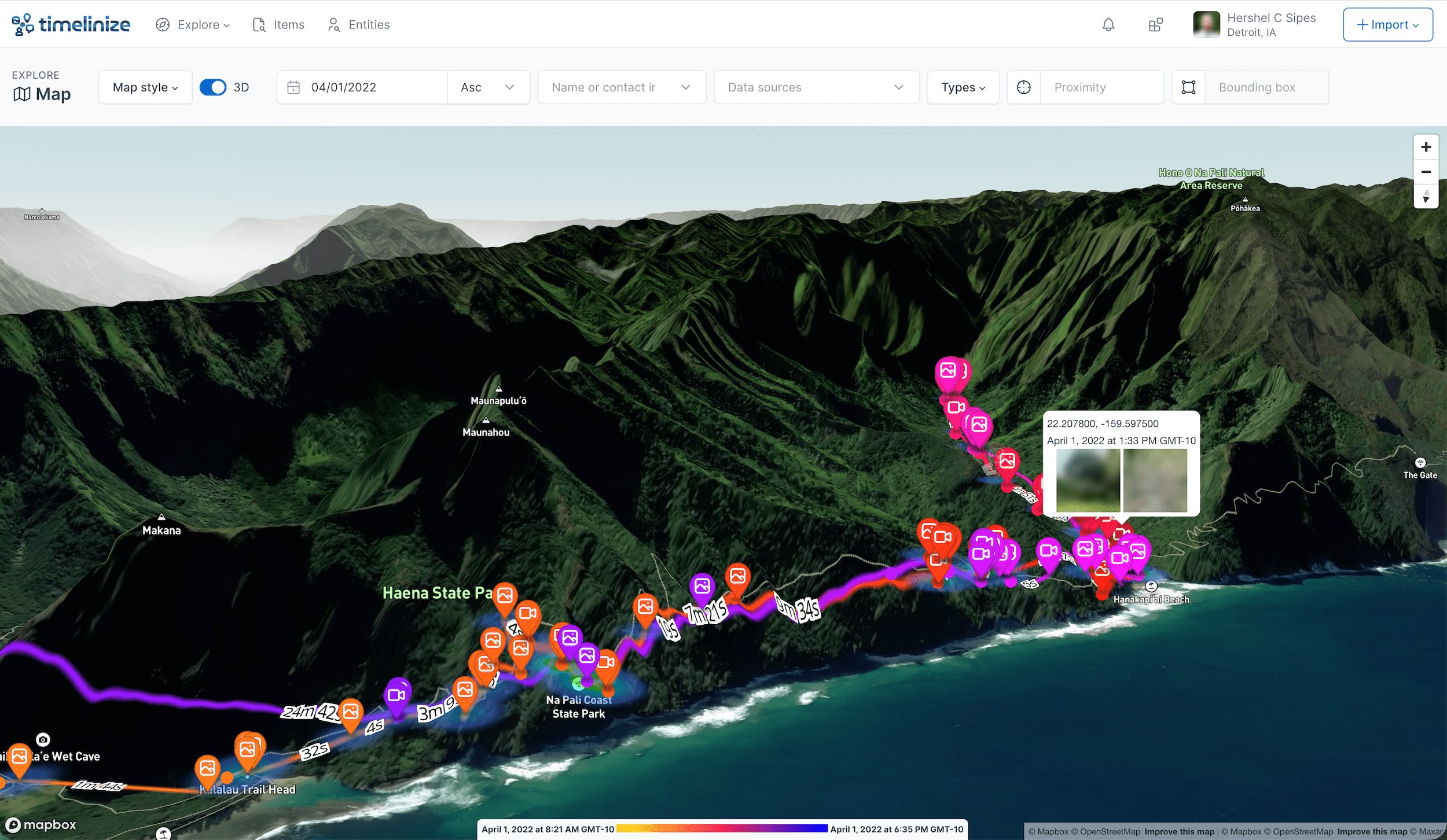This screenshot has height=840, width=1447.
Task: Reset map bearing with compass icon
Action: tap(1426, 196)
